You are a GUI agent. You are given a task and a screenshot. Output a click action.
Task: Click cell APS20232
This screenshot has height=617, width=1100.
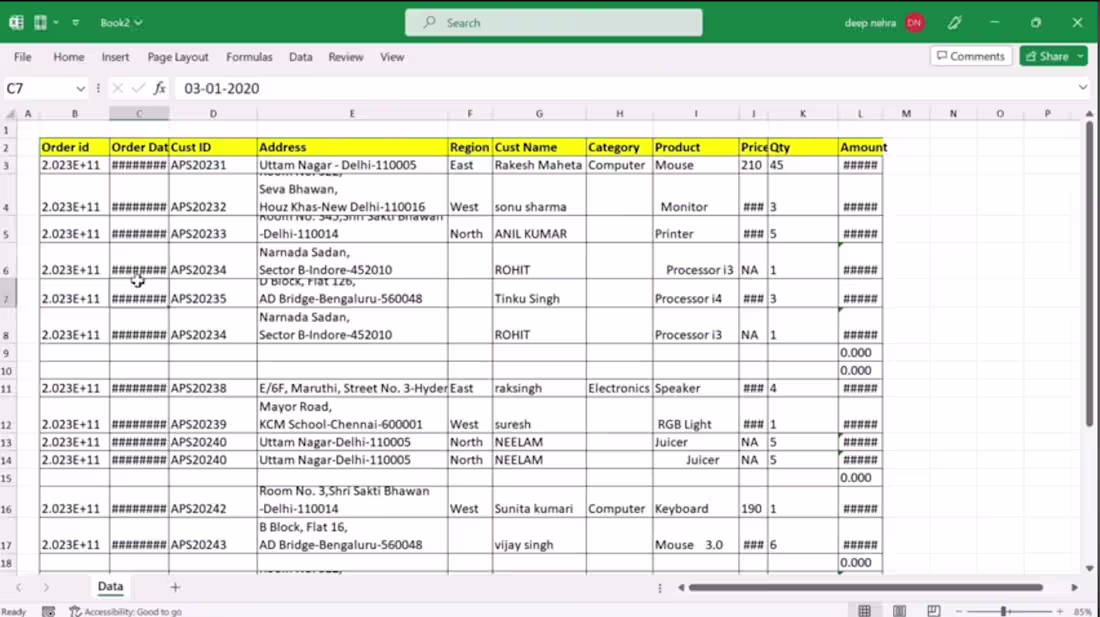coord(213,195)
